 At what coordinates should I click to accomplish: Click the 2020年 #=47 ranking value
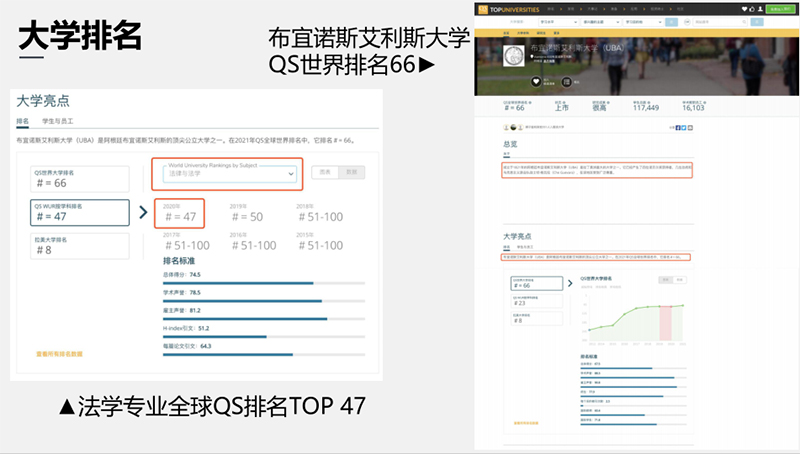[x=181, y=217]
